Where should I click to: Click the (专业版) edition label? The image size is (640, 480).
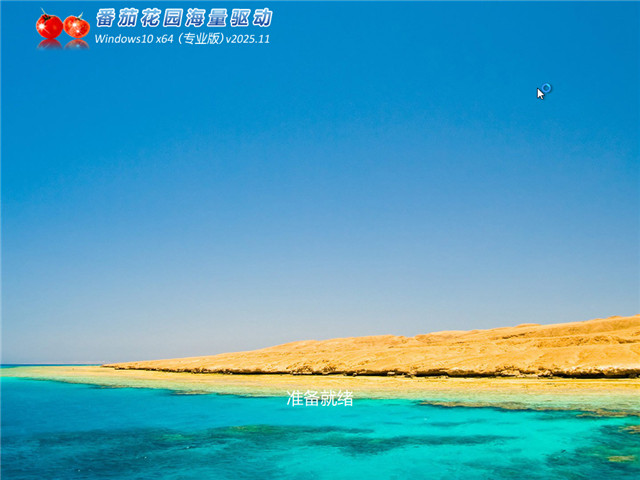coord(199,39)
